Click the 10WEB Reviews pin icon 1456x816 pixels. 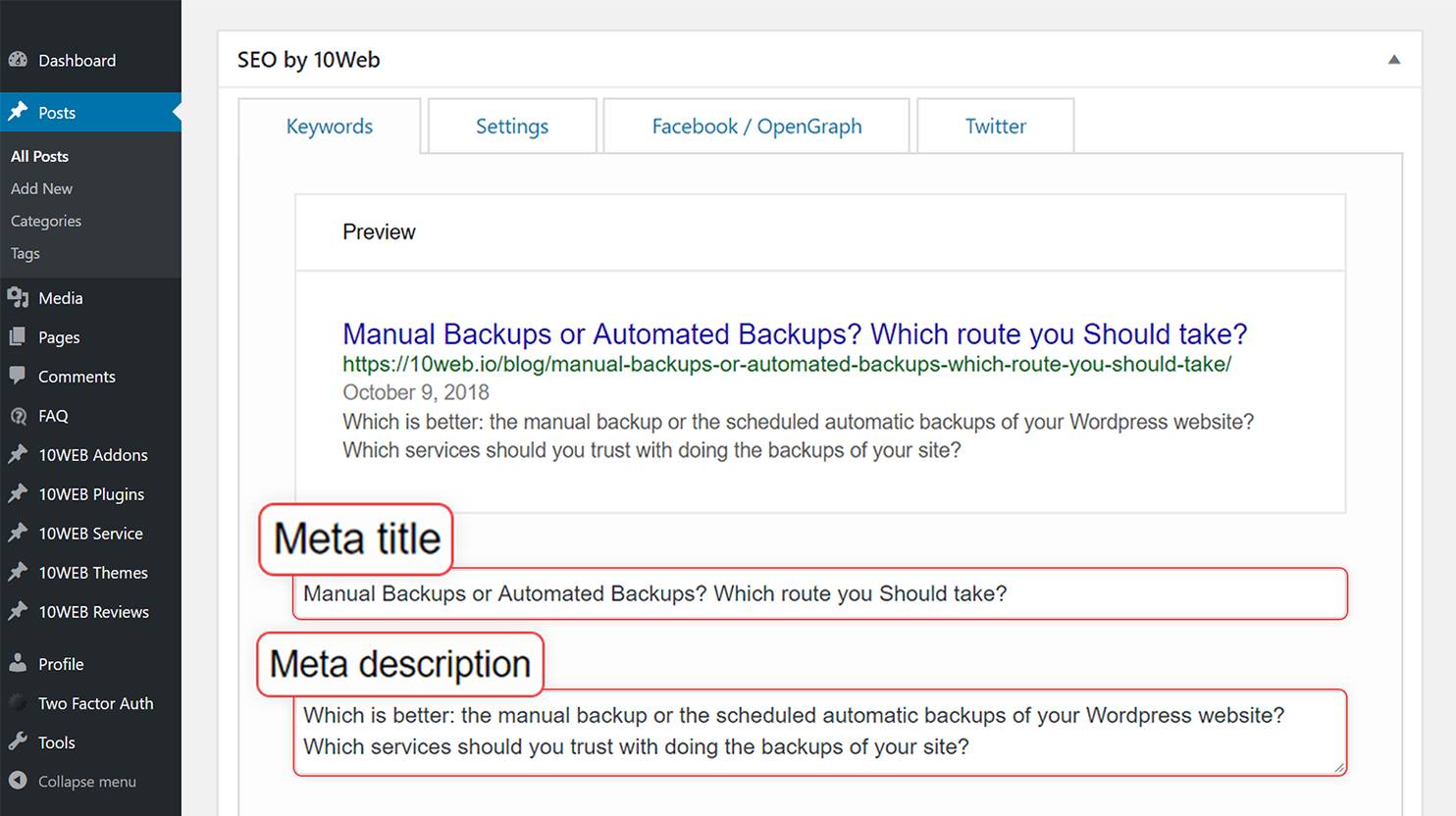[18, 611]
